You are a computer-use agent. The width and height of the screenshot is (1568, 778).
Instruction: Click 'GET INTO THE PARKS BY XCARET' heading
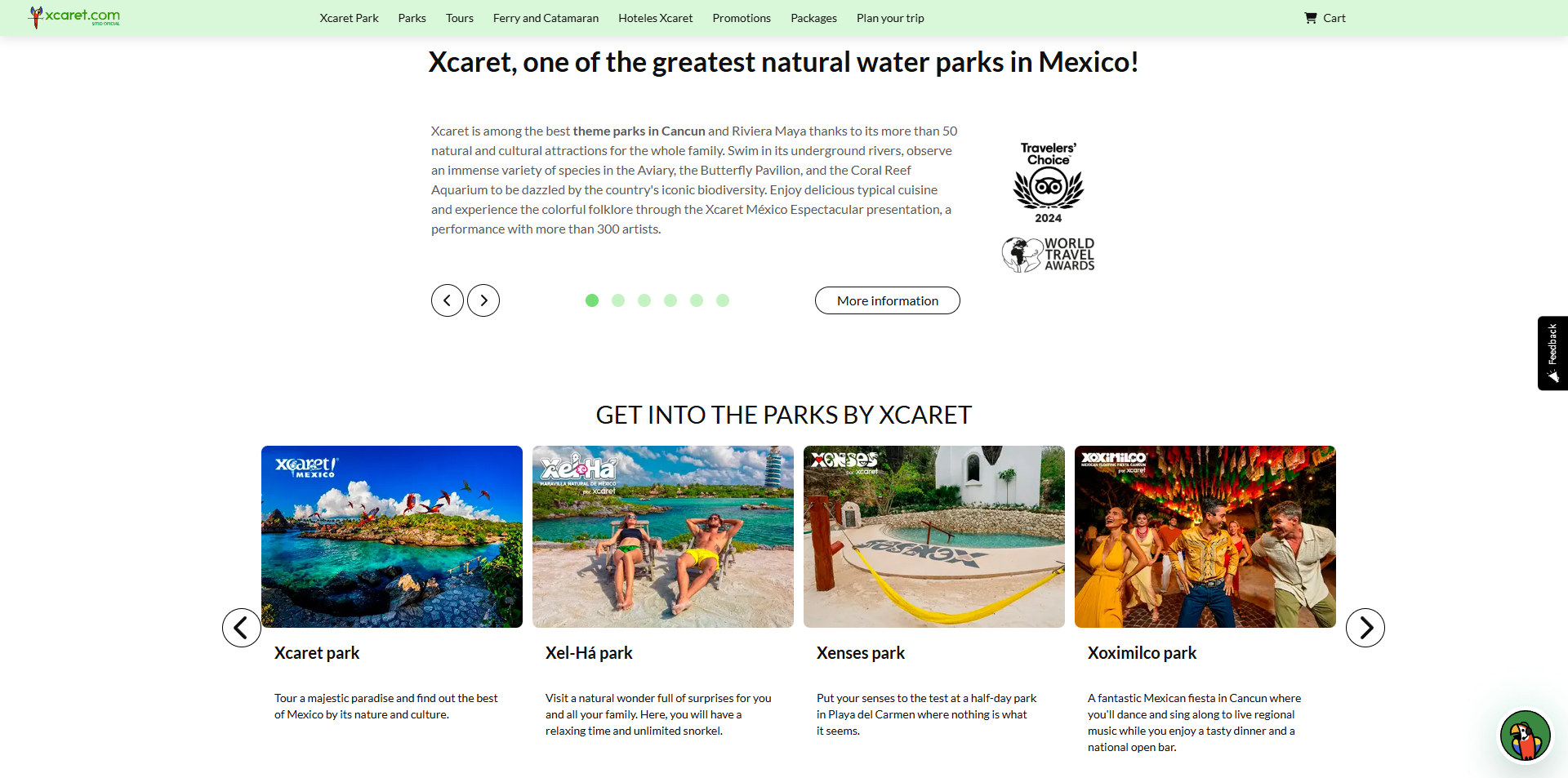[784, 415]
